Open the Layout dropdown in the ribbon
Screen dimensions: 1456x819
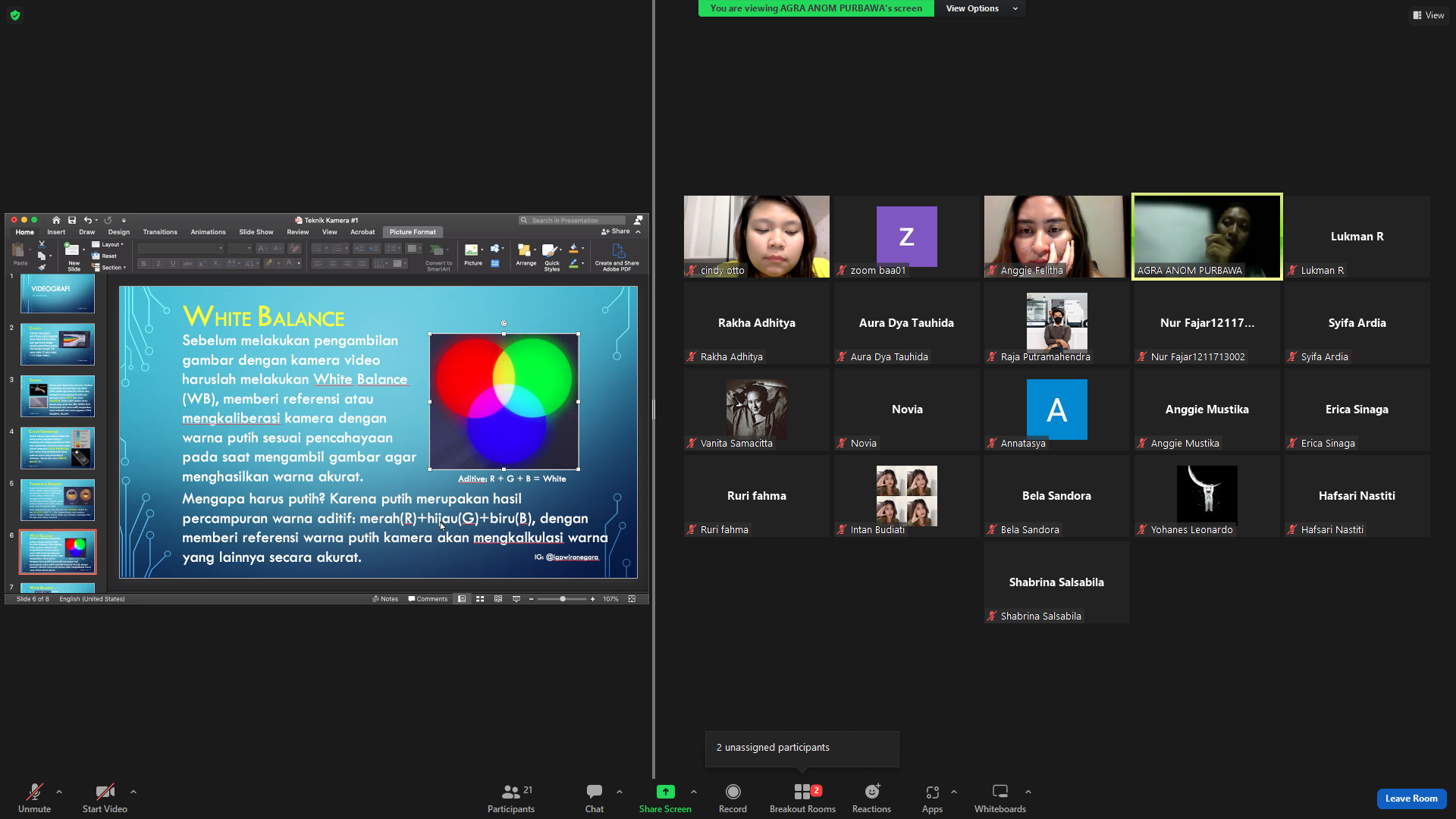click(x=108, y=244)
